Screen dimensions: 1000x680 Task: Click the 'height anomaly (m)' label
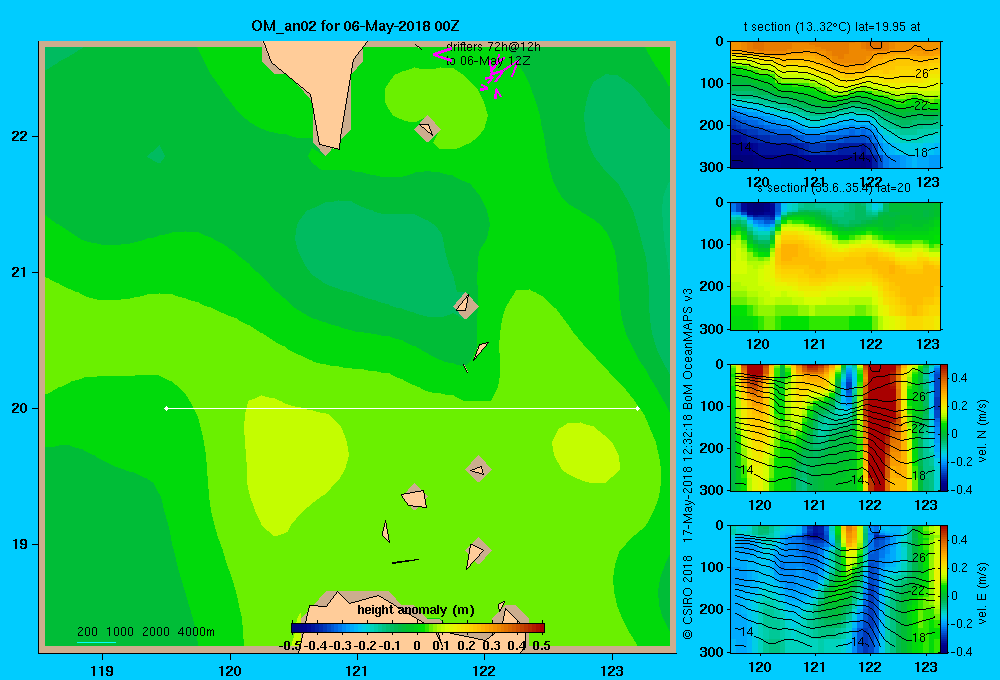416,610
